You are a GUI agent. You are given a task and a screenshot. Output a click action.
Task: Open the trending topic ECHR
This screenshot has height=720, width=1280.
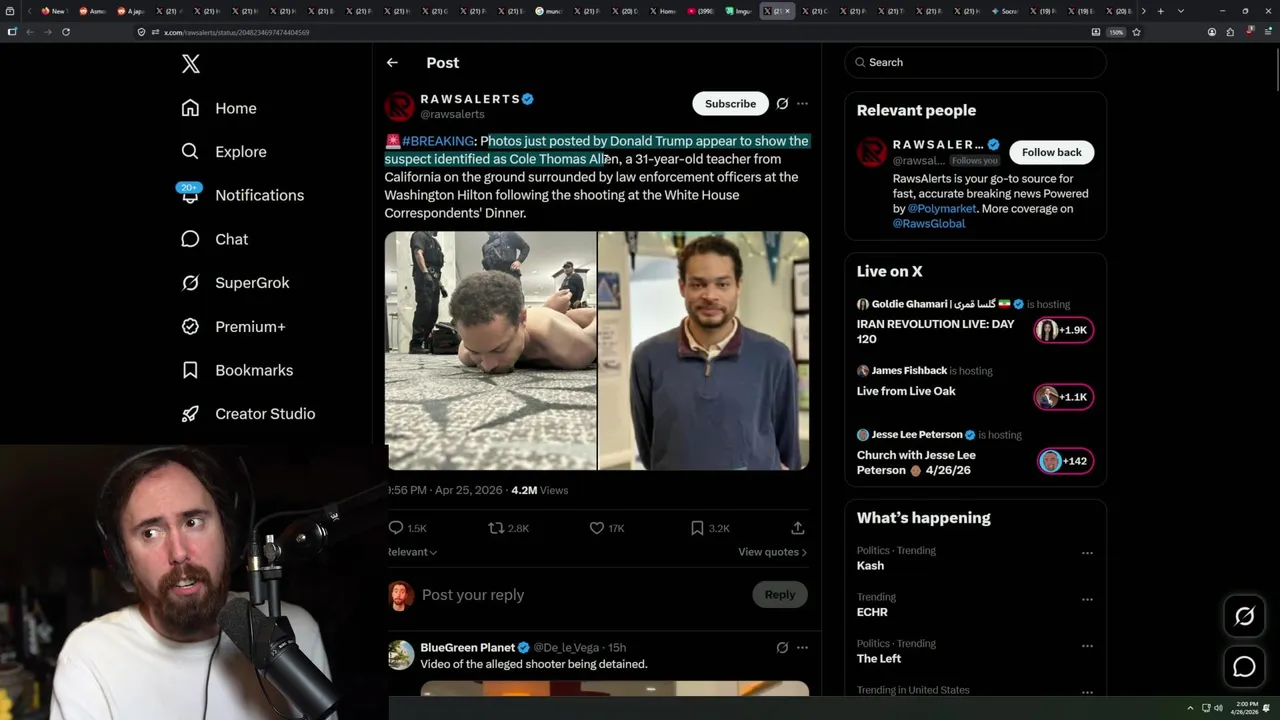872,612
